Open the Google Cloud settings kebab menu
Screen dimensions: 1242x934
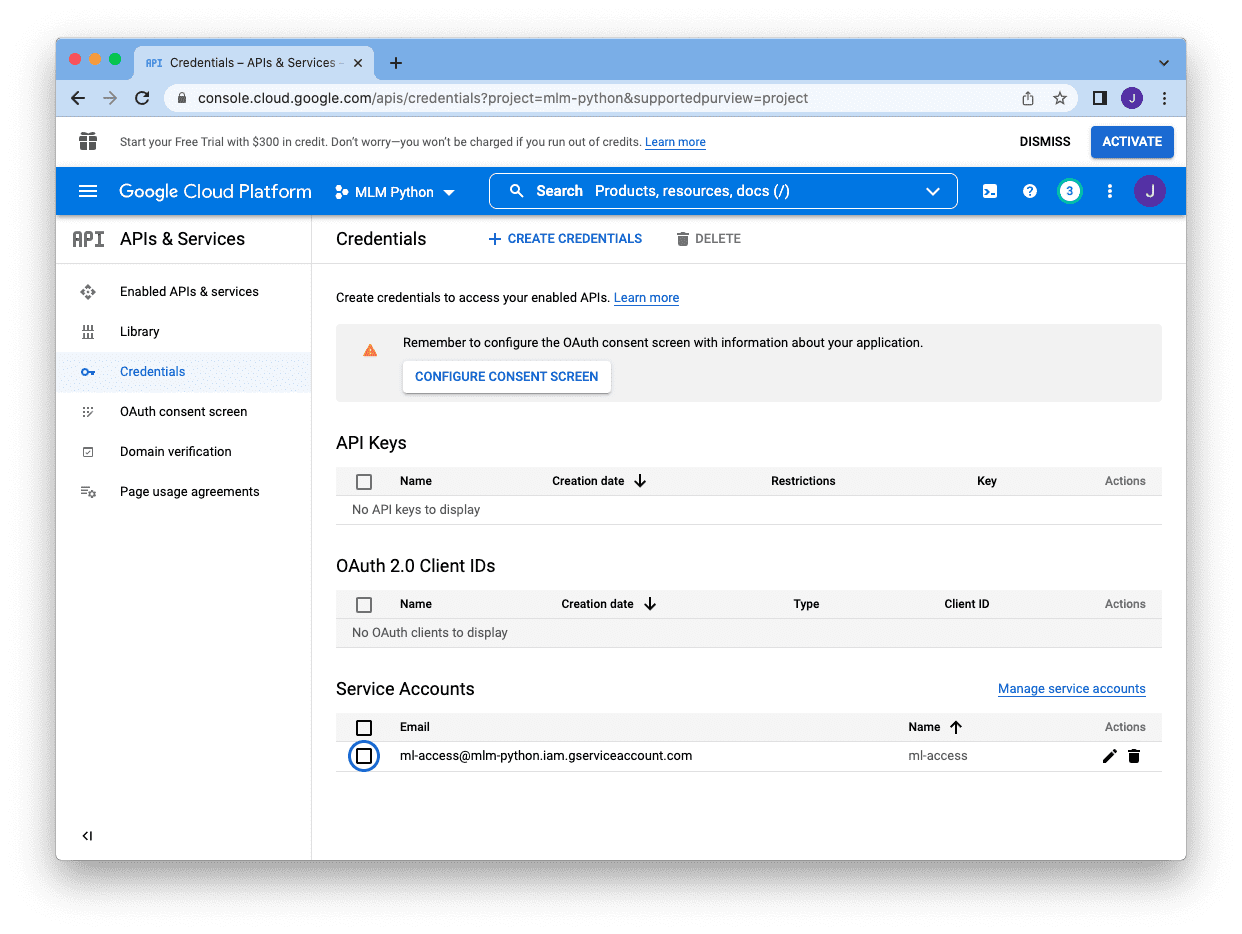[x=1110, y=191]
